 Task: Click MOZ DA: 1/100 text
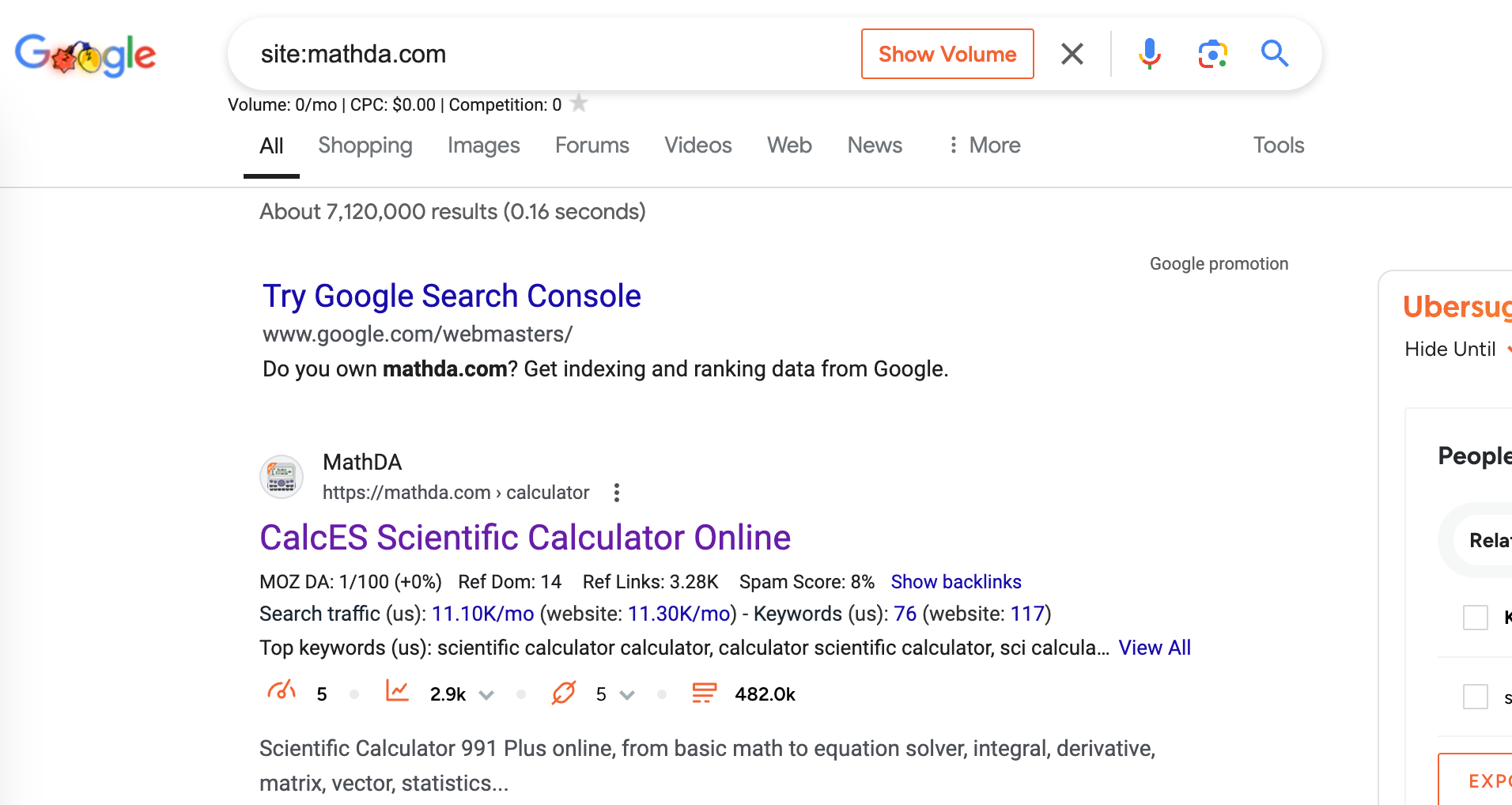(350, 582)
